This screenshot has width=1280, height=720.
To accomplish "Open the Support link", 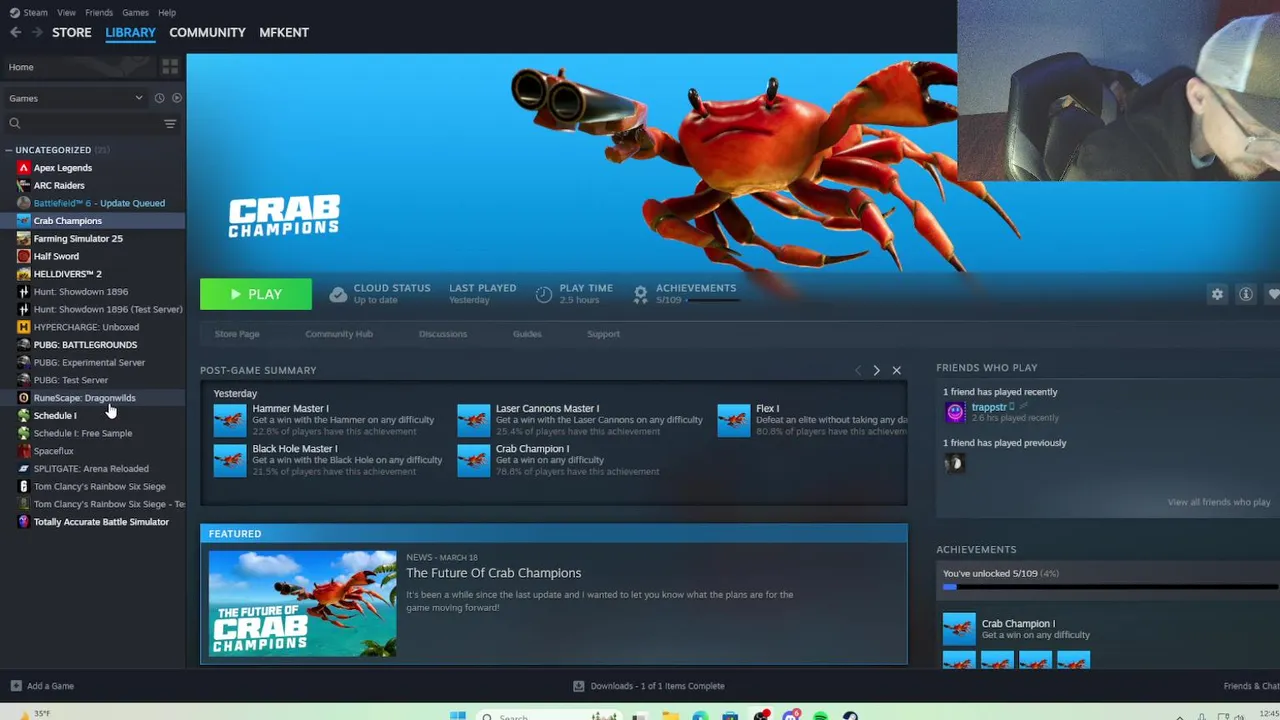I will click(603, 334).
